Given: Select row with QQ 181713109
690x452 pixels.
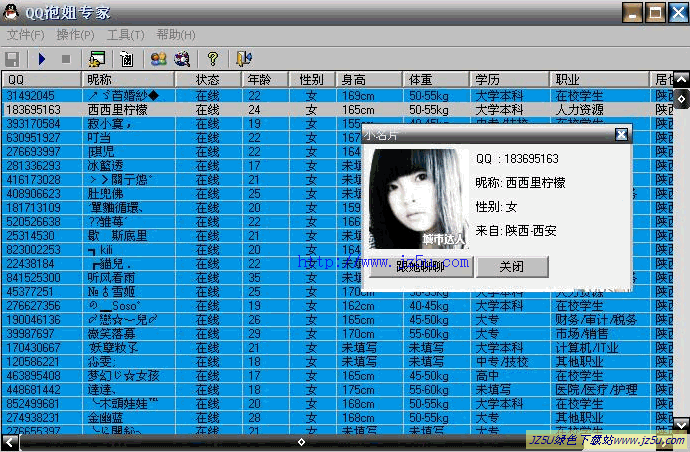Looking at the screenshot, I should tap(338, 208).
